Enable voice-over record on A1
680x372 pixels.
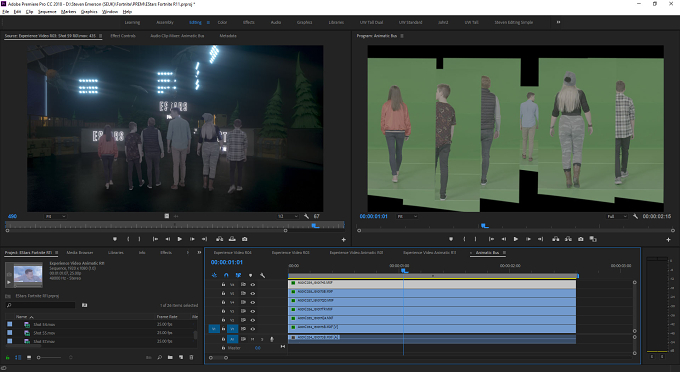point(272,339)
